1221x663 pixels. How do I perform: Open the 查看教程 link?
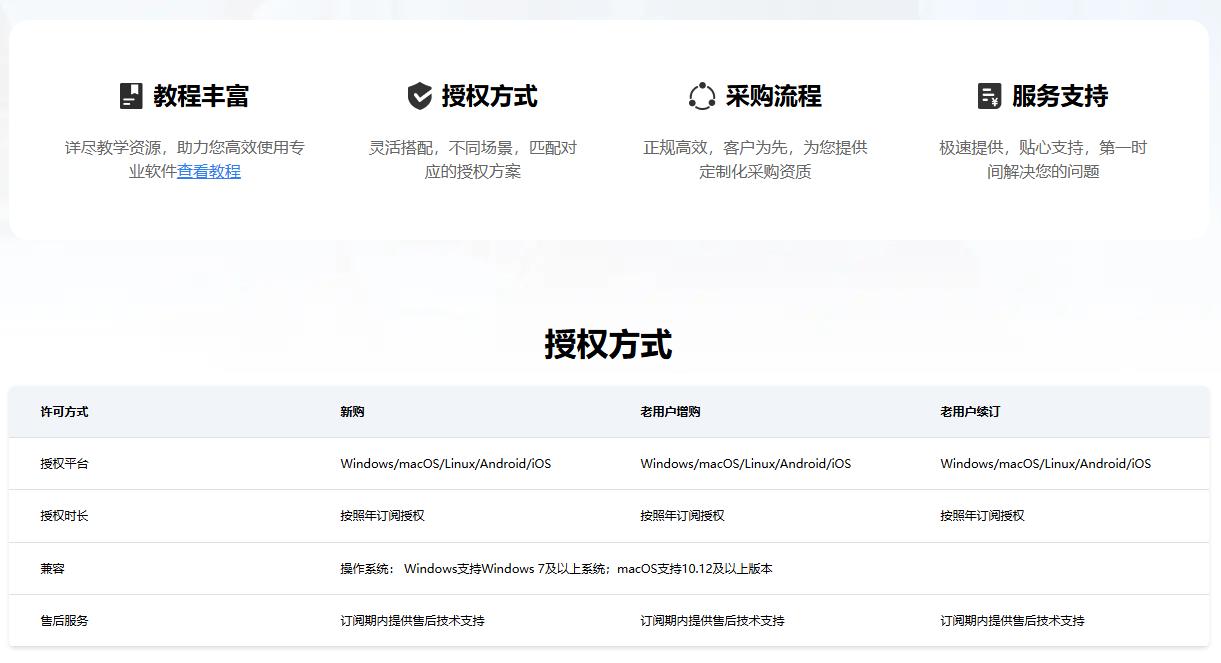click(209, 172)
